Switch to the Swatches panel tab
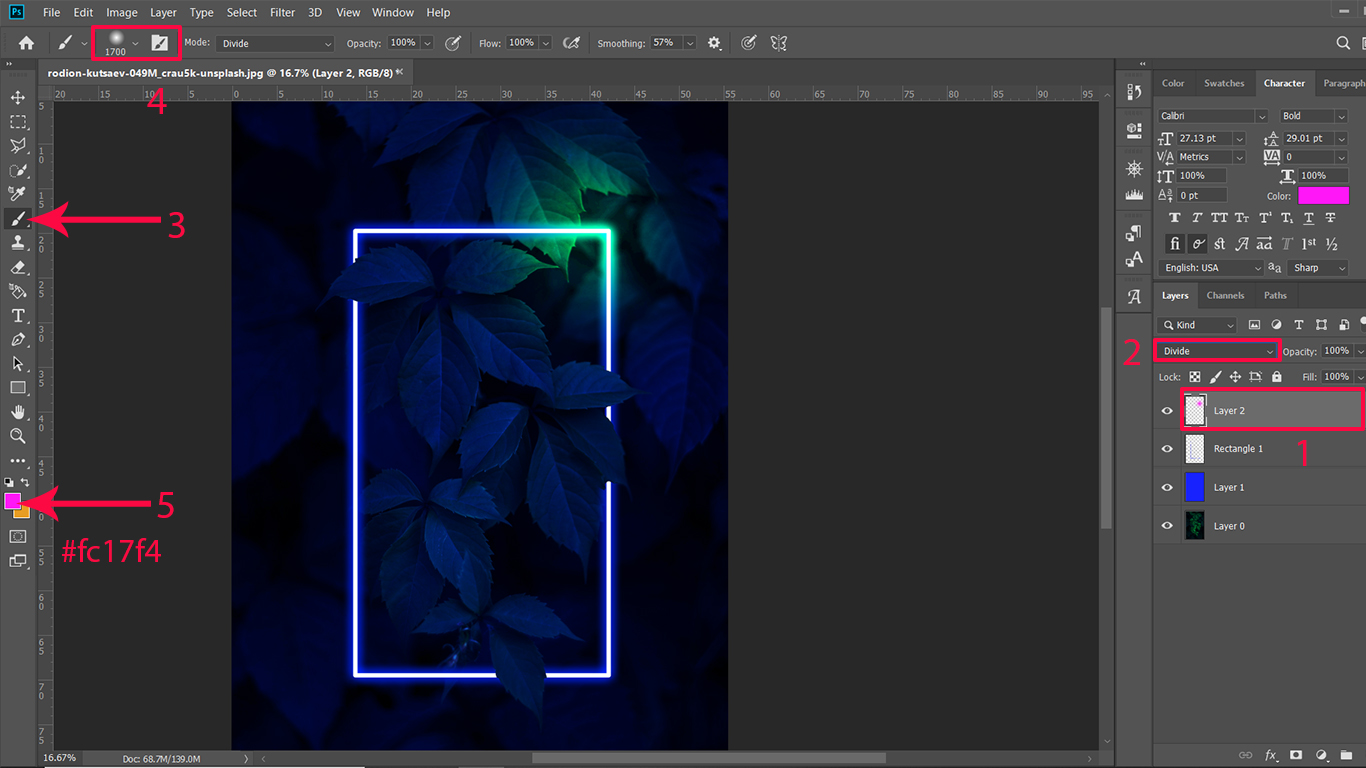Screen dimensions: 1366x768 point(1224,83)
